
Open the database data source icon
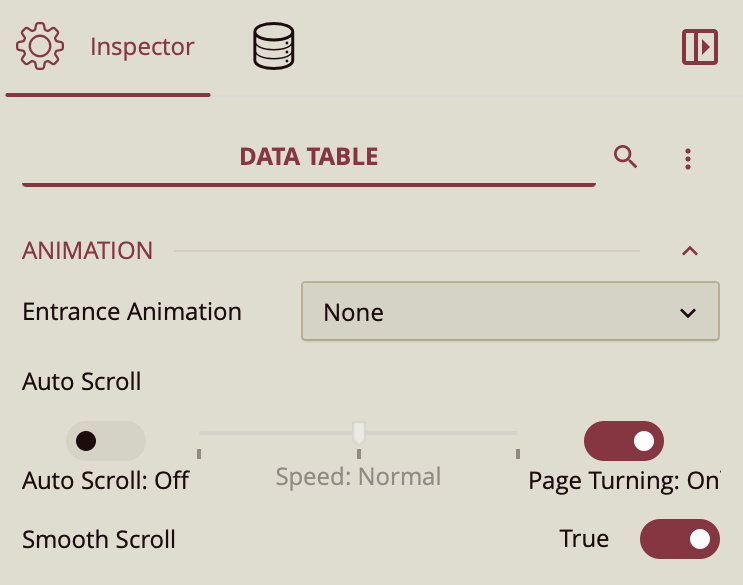tap(273, 47)
